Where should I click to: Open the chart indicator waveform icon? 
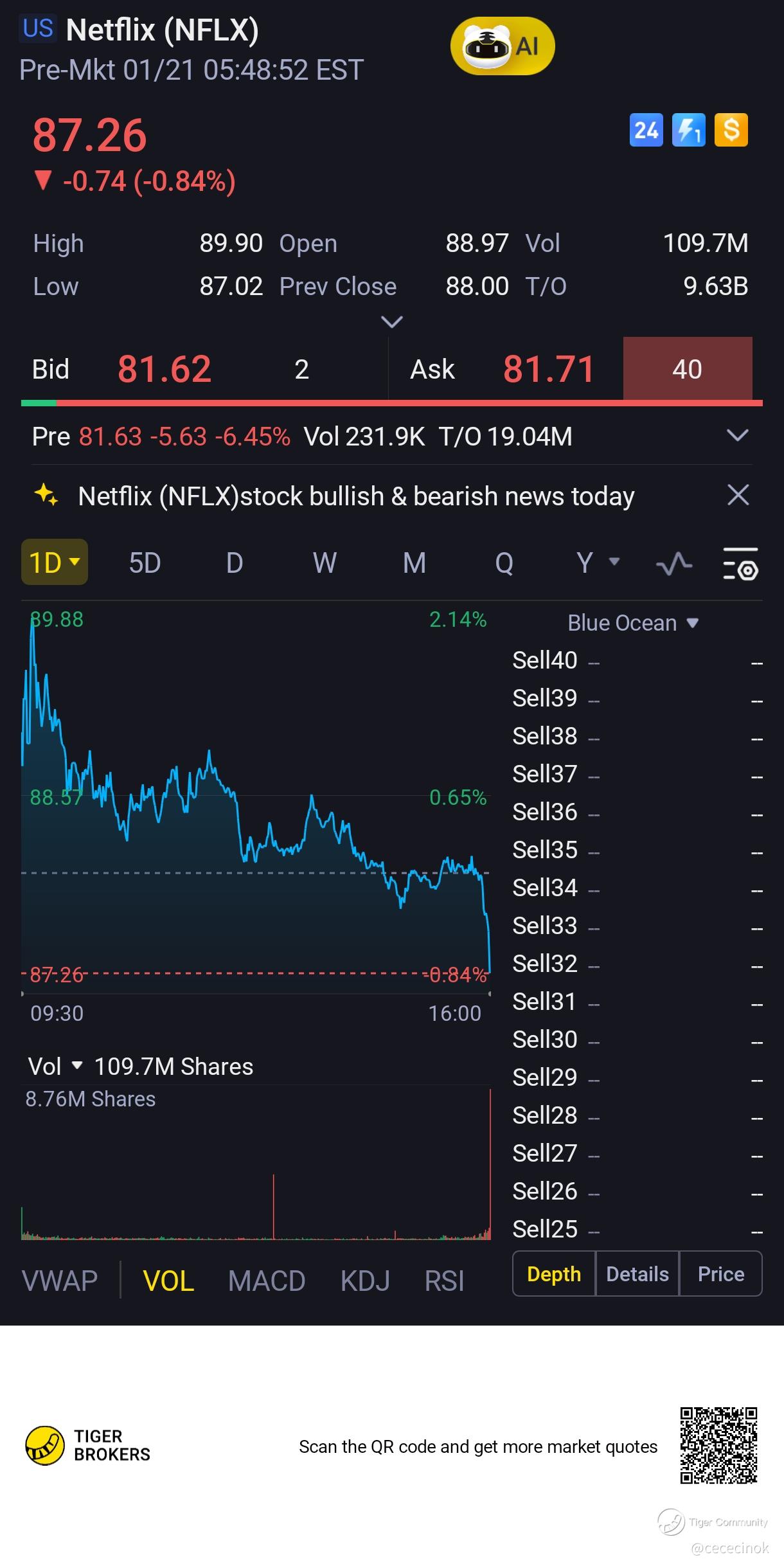[x=674, y=564]
